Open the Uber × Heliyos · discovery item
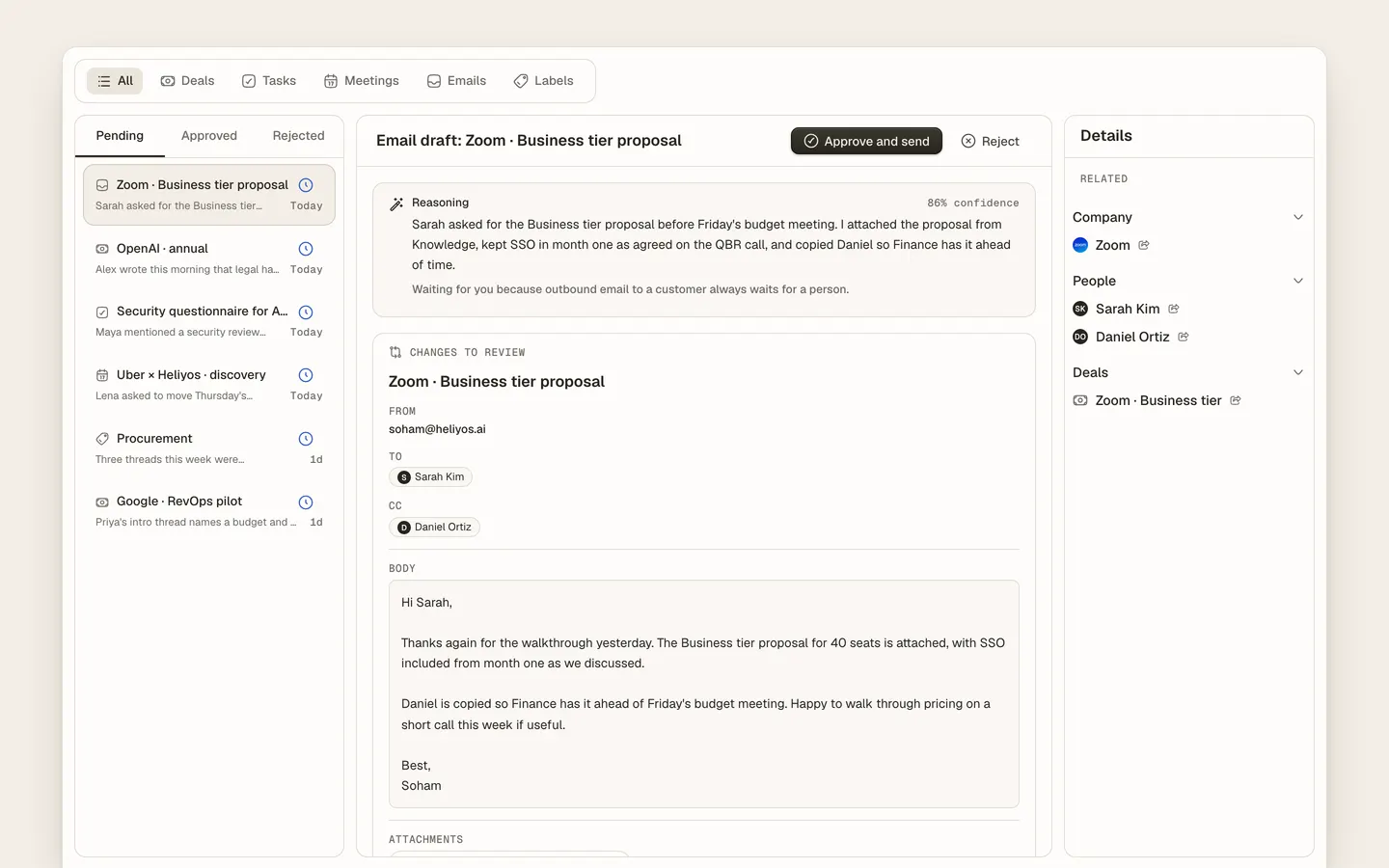The height and width of the screenshot is (868, 1389). [x=209, y=385]
